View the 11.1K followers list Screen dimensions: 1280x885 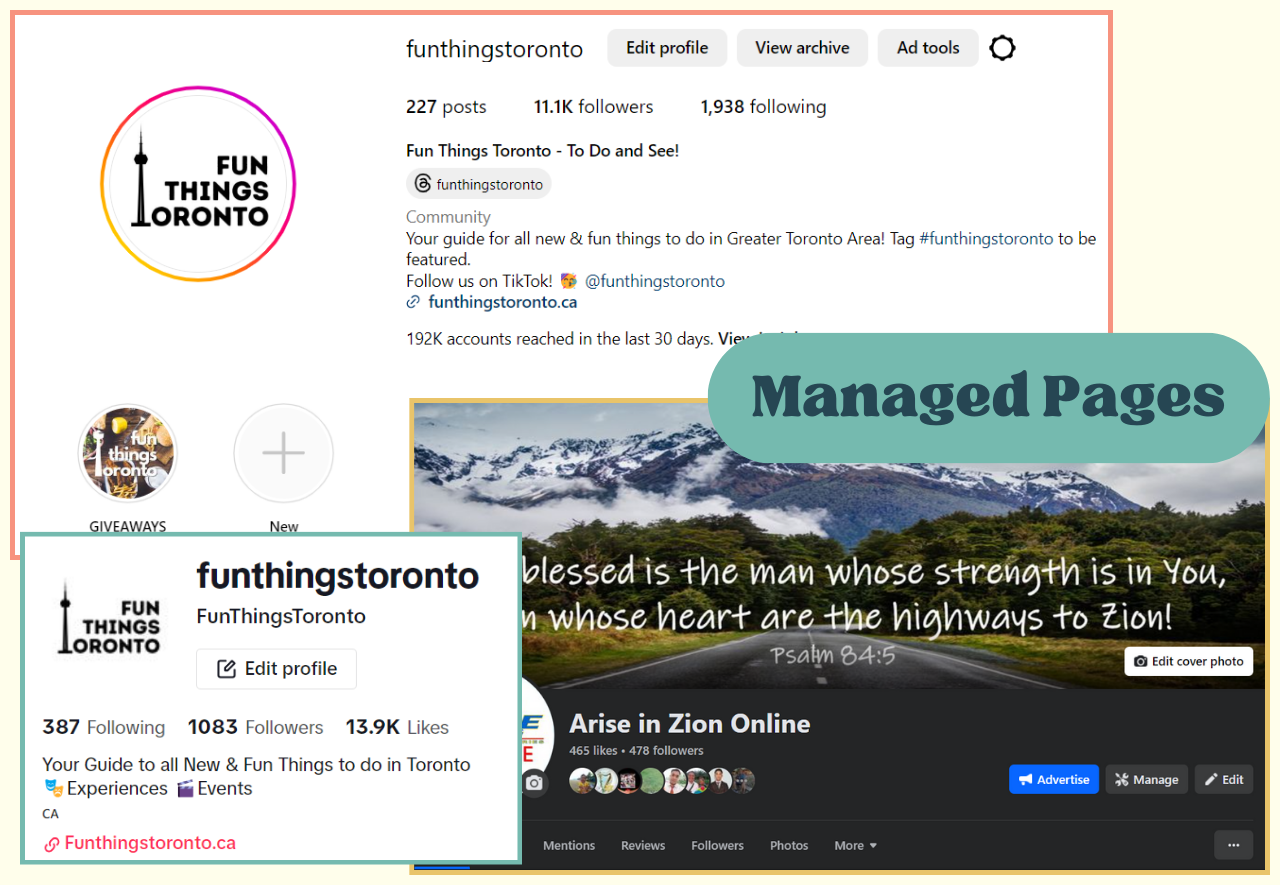[593, 107]
